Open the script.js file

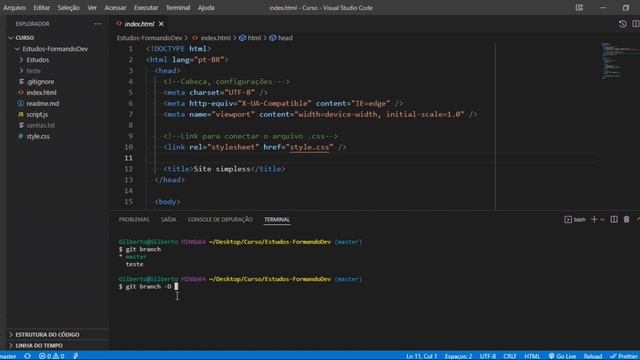[x=37, y=115]
